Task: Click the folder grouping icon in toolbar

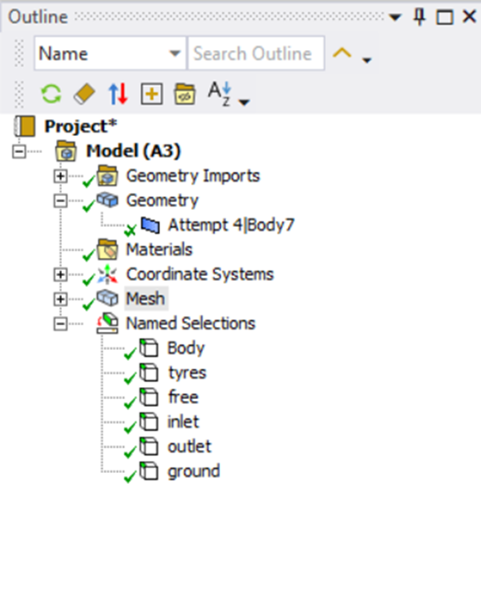Action: [x=184, y=94]
